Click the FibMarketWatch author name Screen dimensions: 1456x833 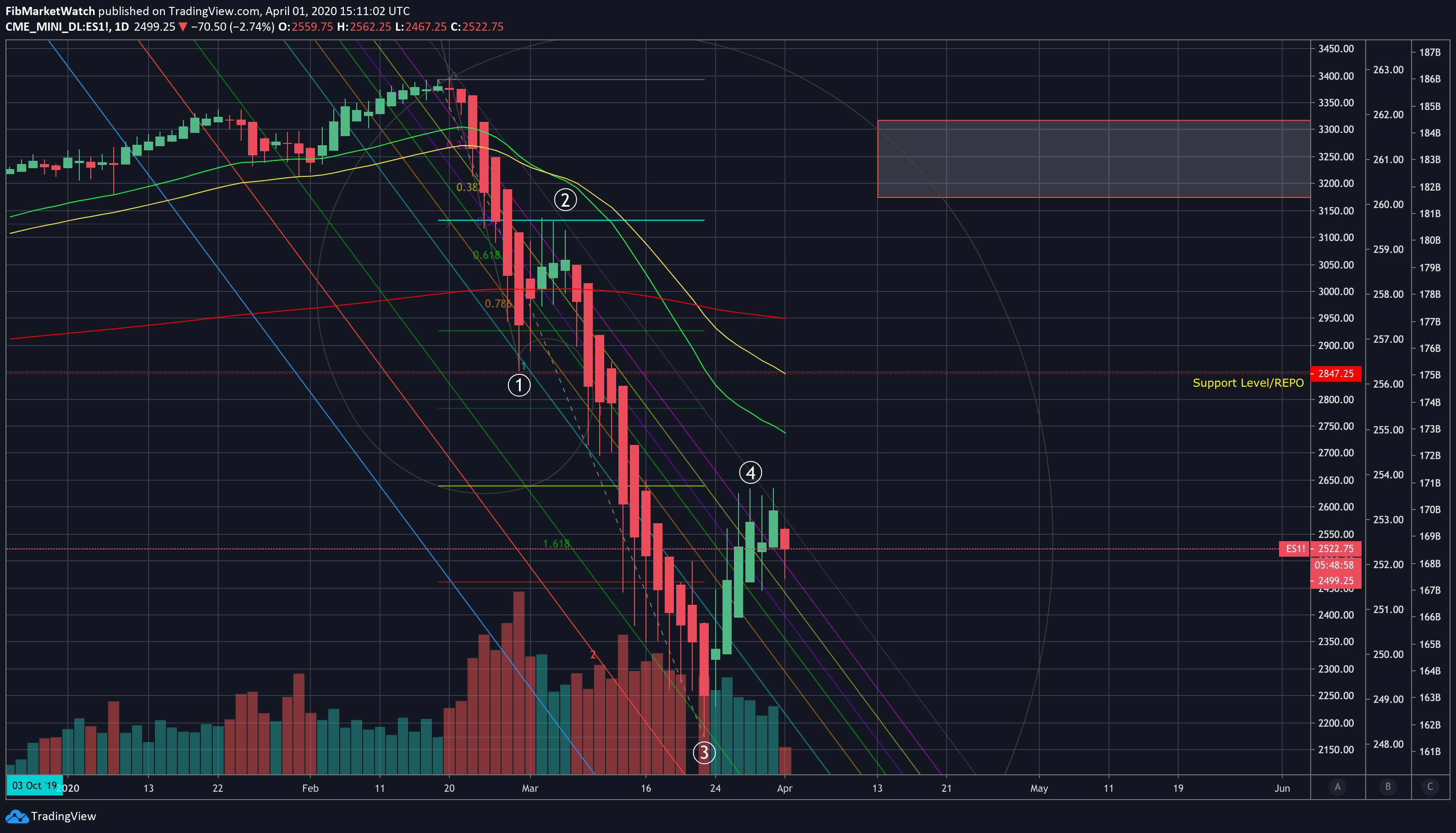point(50,11)
